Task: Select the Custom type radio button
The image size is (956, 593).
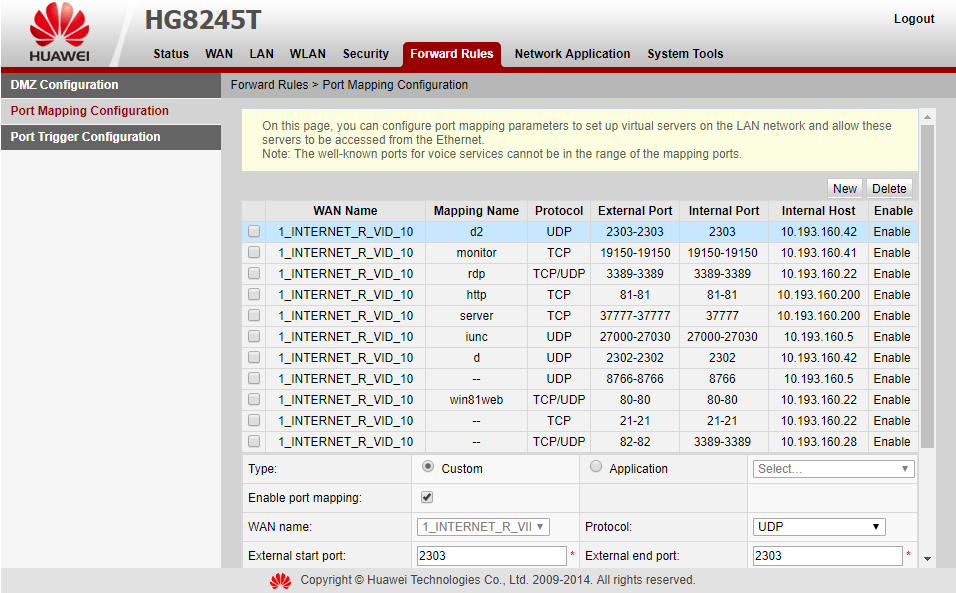Action: click(x=428, y=466)
